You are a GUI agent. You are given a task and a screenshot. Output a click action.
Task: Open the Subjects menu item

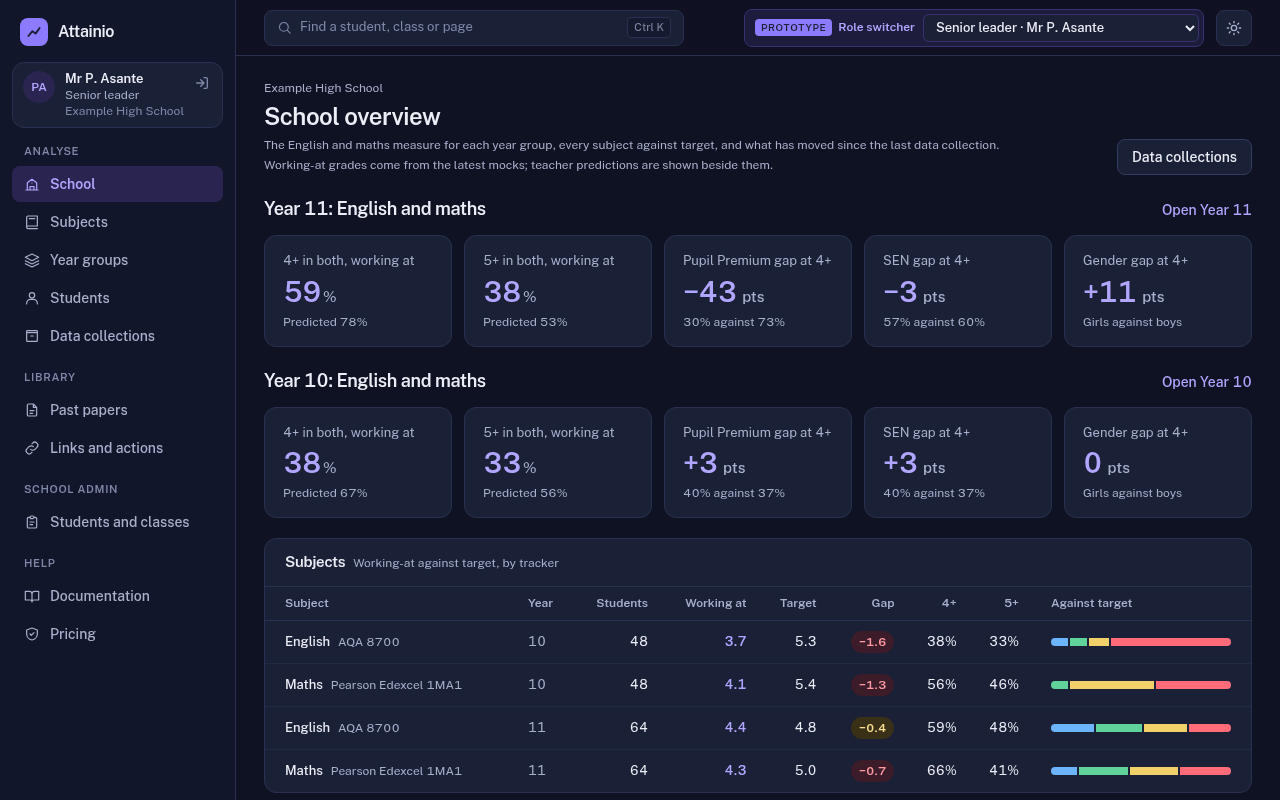[x=117, y=222]
